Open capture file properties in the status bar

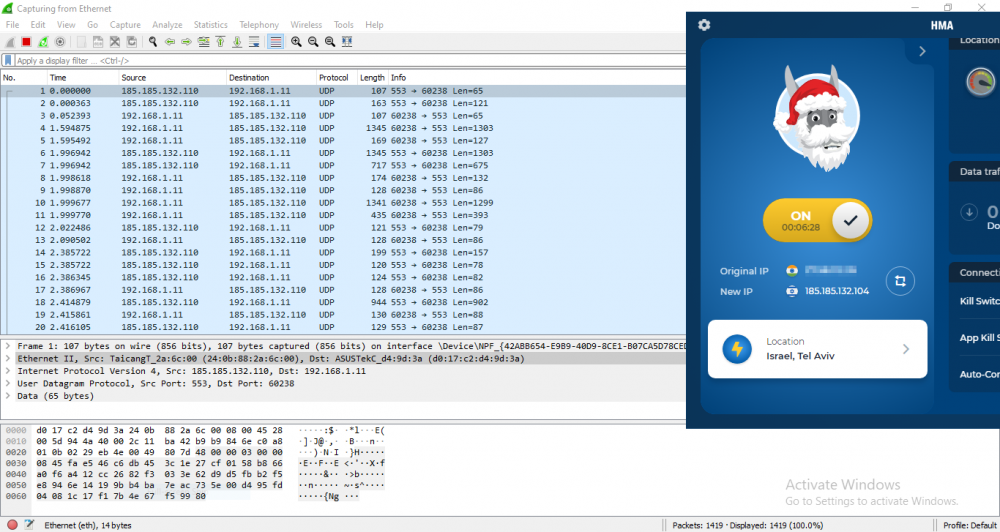pyautogui.click(x=29, y=525)
